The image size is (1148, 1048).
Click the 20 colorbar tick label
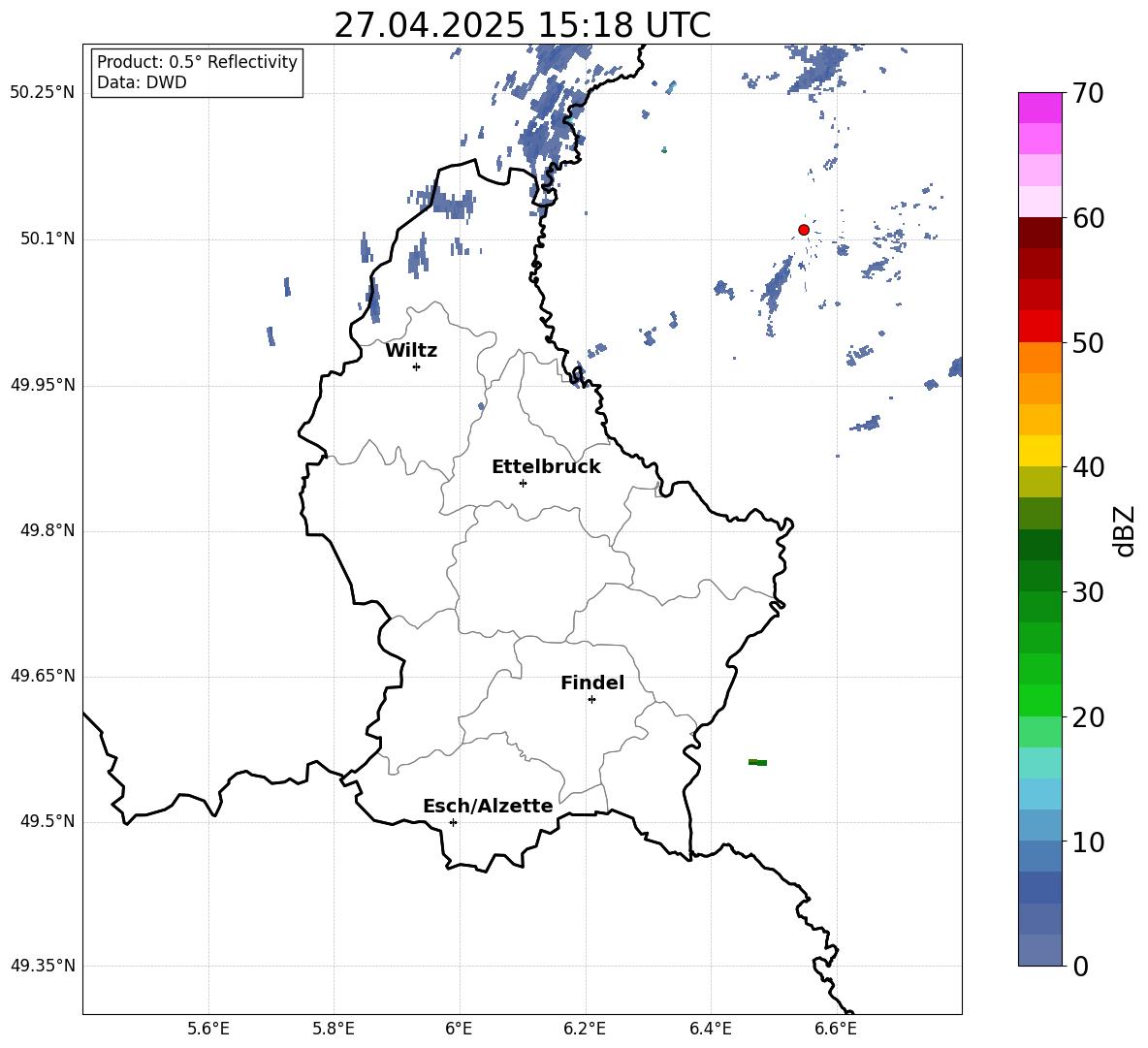click(x=1088, y=717)
